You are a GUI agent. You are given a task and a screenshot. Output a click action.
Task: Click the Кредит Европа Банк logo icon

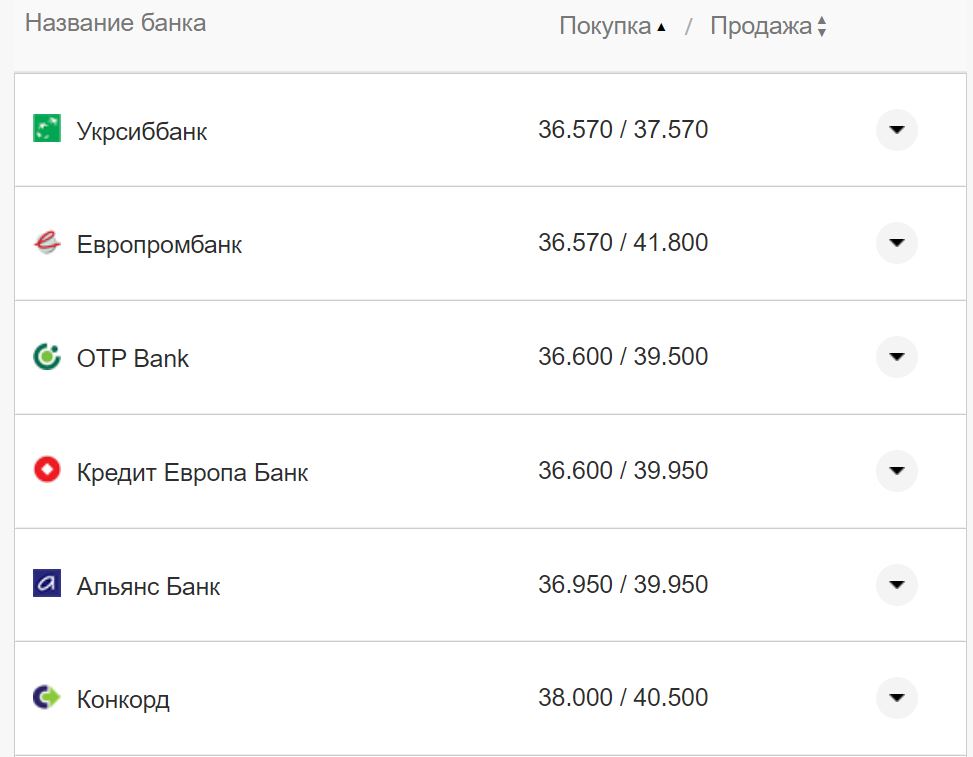(47, 471)
